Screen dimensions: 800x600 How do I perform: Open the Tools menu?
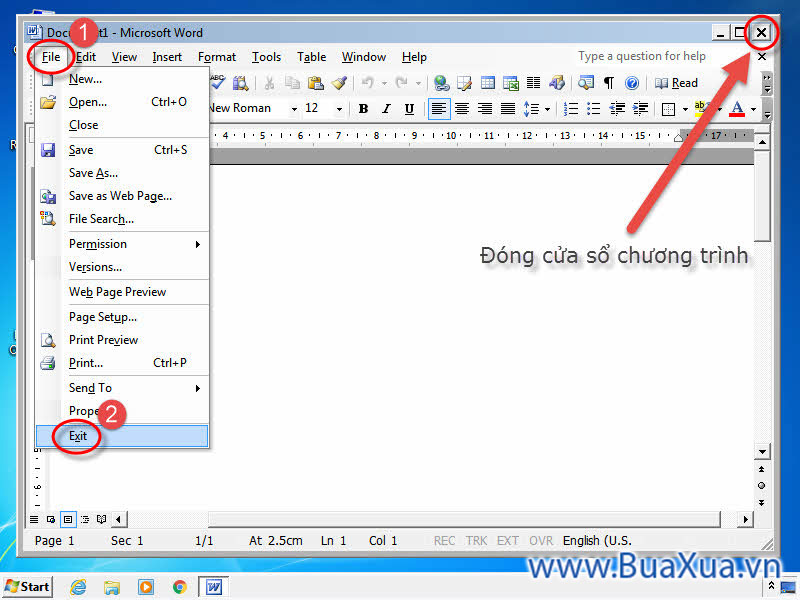[x=266, y=57]
